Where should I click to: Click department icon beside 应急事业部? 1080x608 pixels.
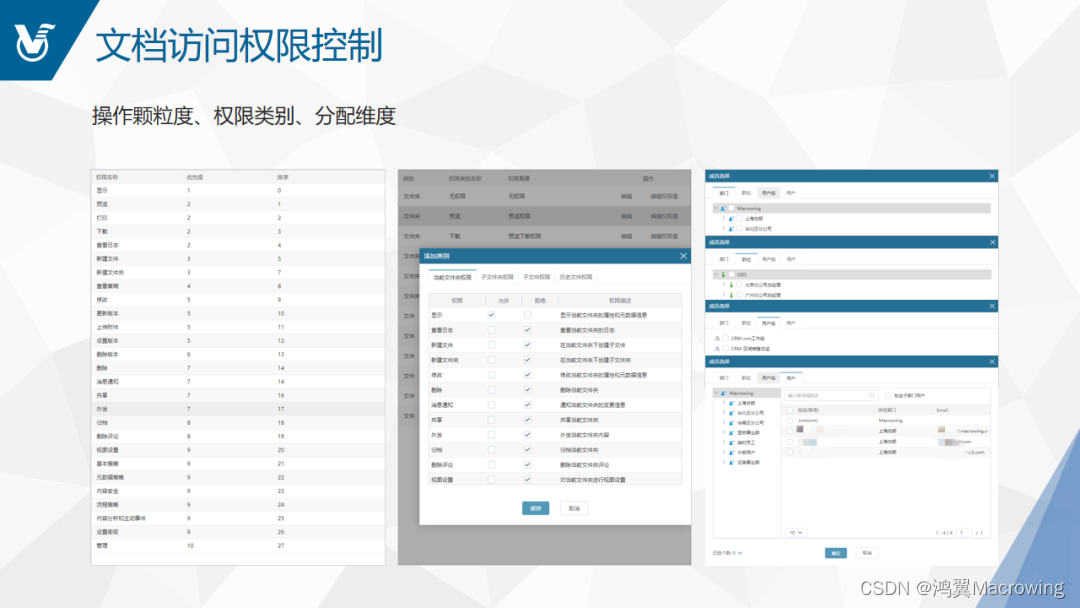click(731, 463)
